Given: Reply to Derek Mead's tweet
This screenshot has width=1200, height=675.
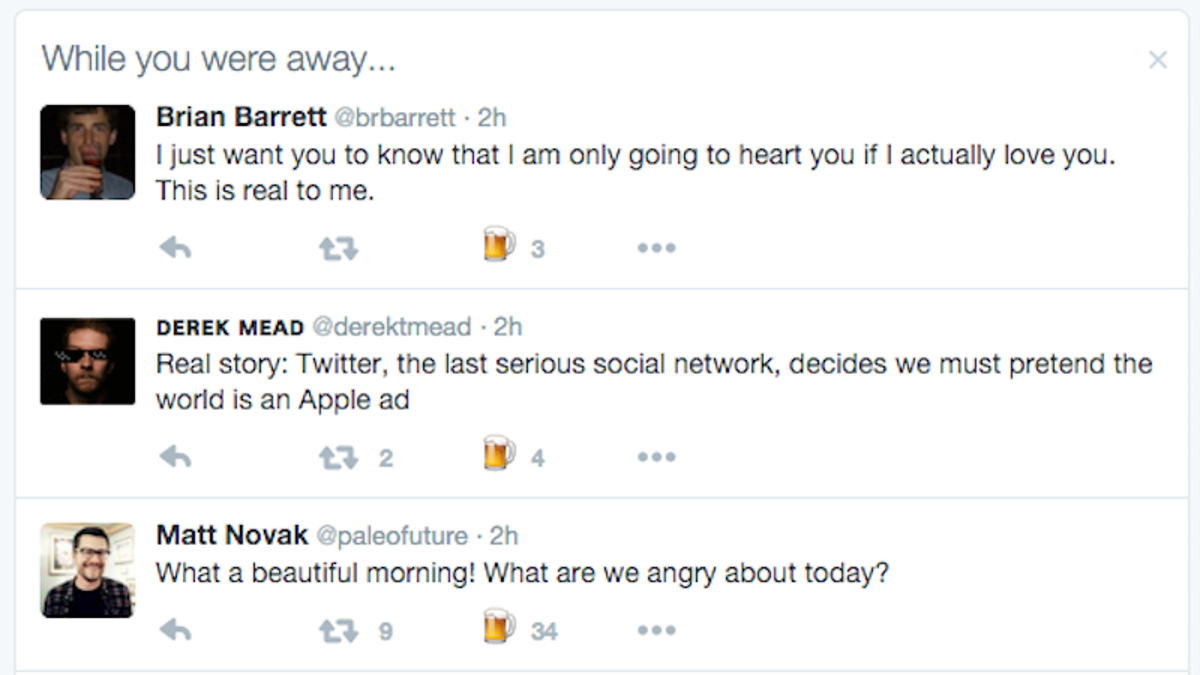Looking at the screenshot, I should 176,457.
